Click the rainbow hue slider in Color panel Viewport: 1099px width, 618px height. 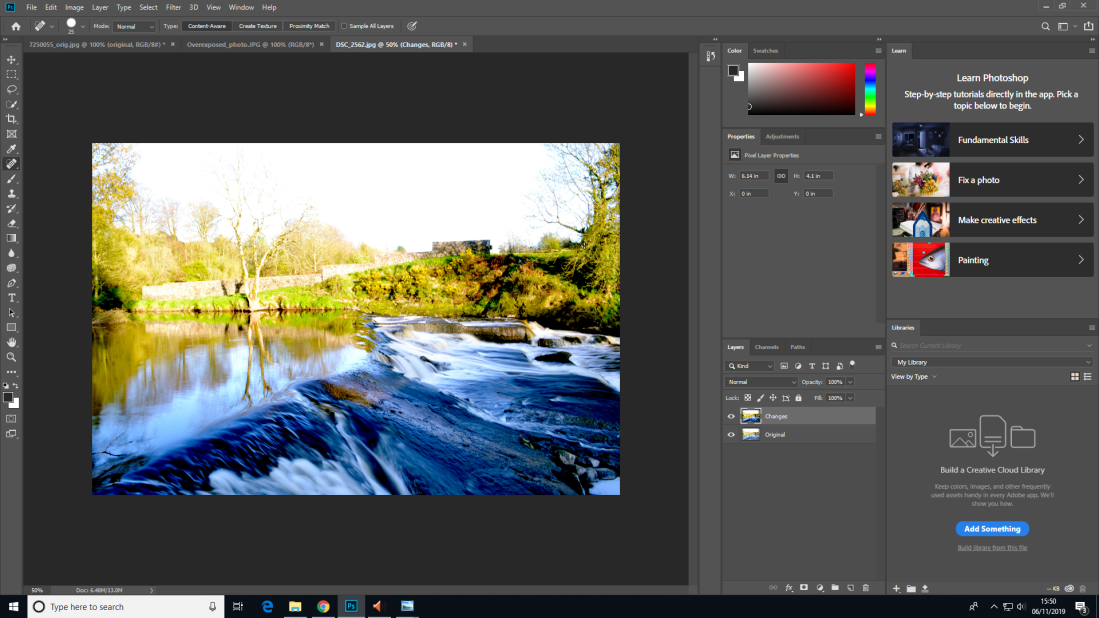[870, 89]
